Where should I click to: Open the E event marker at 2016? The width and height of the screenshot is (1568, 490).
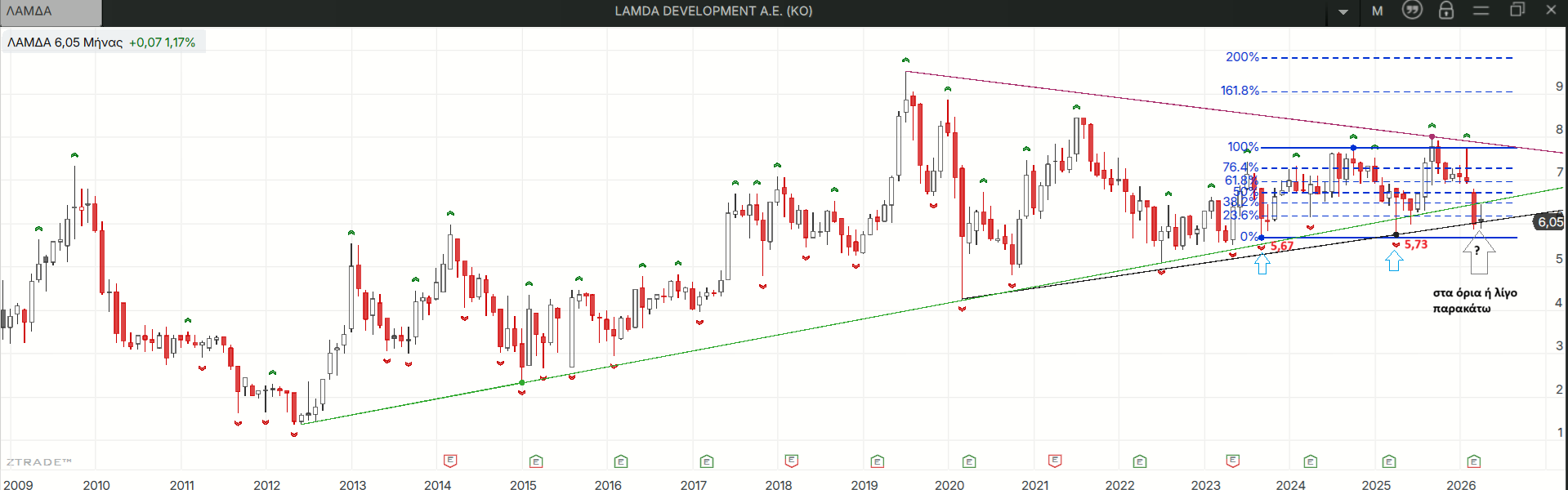pyautogui.click(x=621, y=461)
